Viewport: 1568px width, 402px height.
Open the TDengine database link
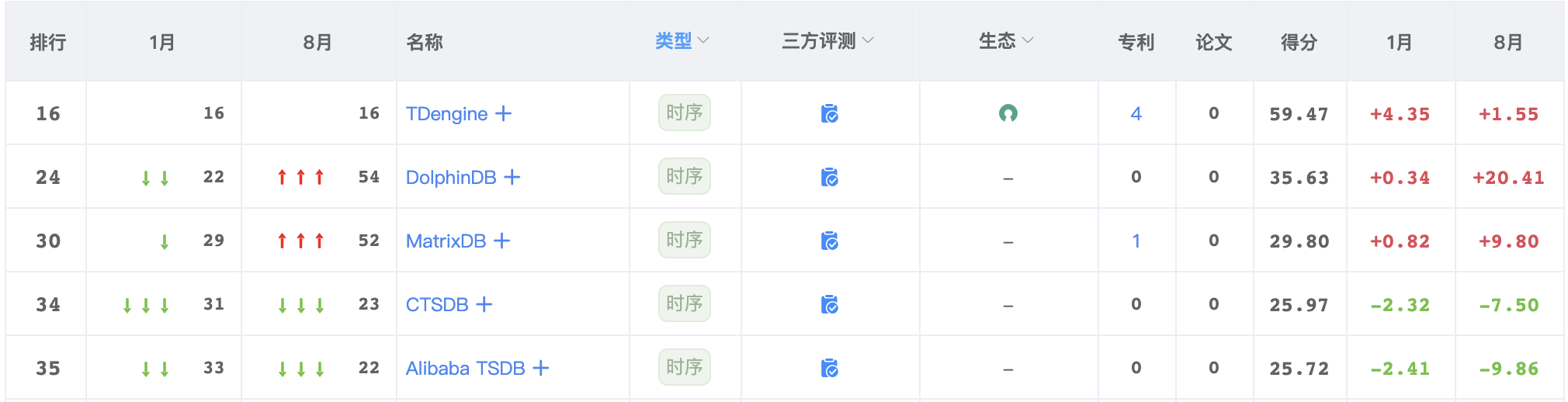tap(446, 114)
